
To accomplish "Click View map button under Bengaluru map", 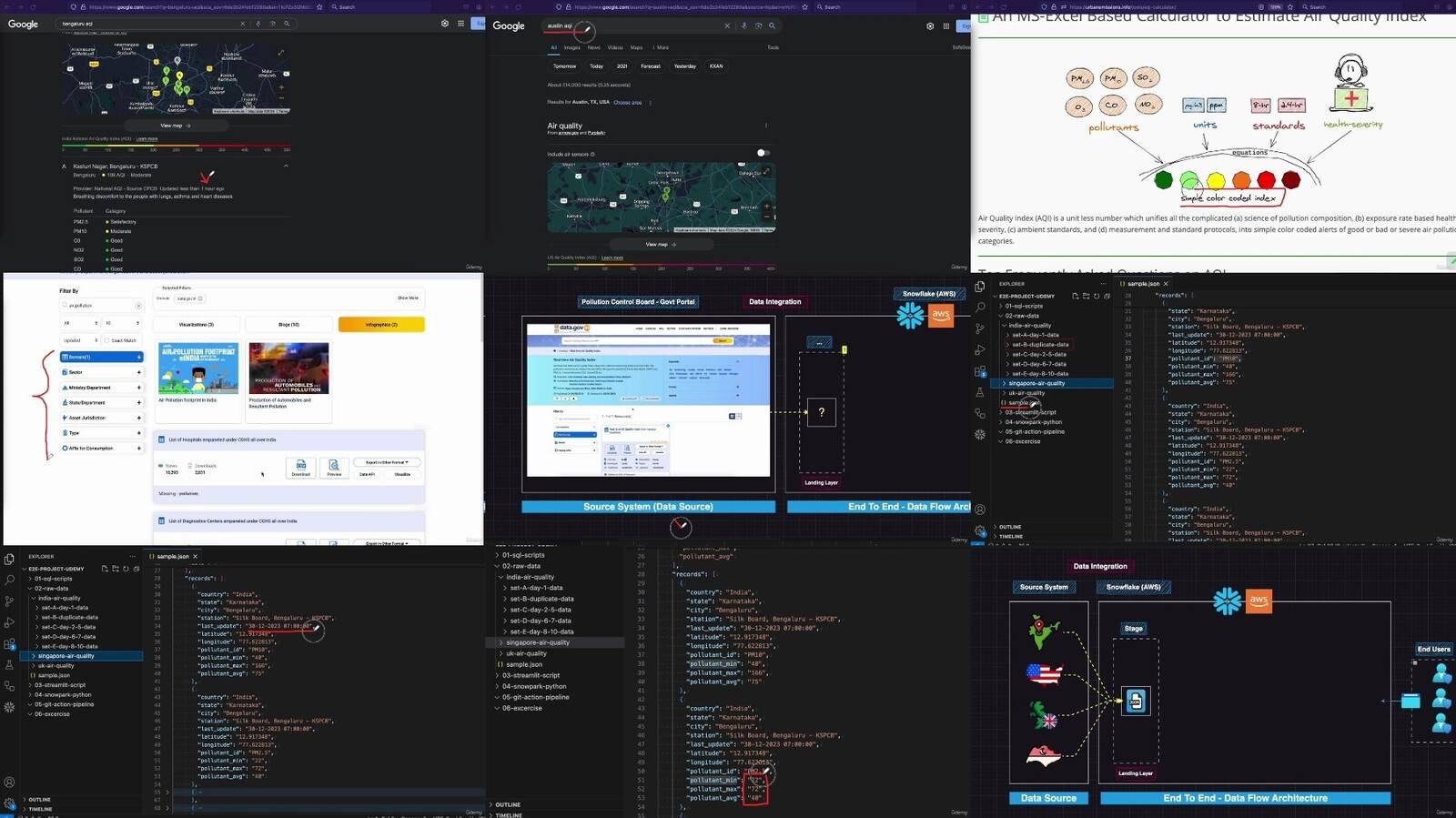I will coord(176,126).
